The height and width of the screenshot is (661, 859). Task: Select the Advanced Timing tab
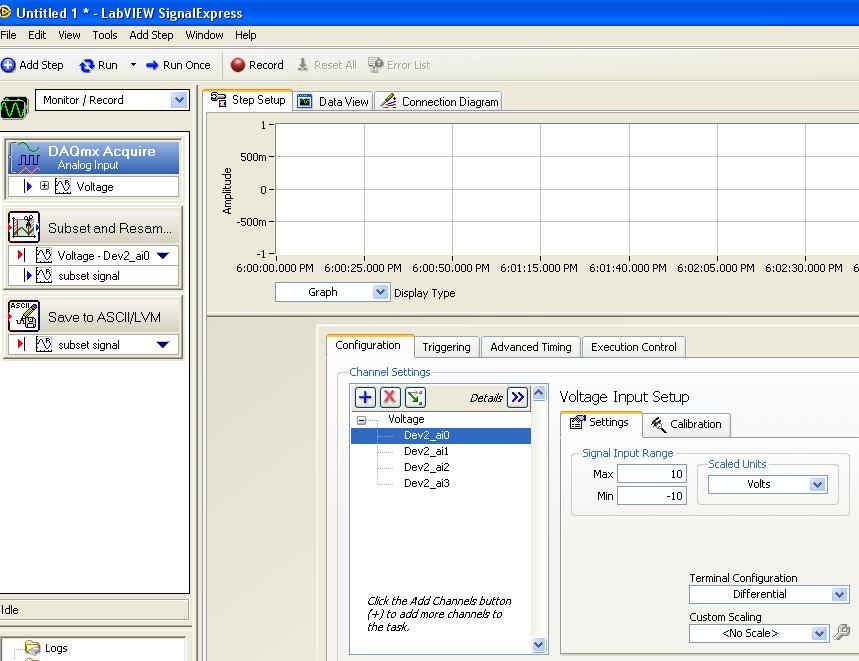[530, 347]
